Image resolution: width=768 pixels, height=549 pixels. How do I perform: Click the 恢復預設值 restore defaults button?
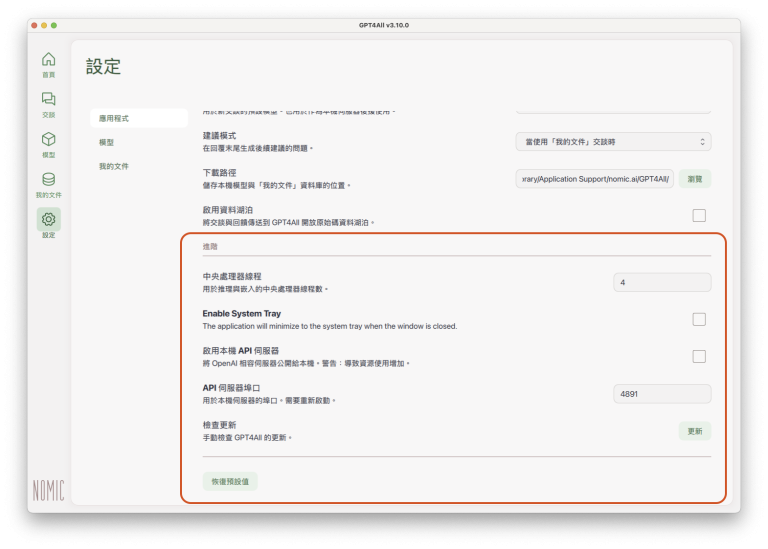point(230,481)
